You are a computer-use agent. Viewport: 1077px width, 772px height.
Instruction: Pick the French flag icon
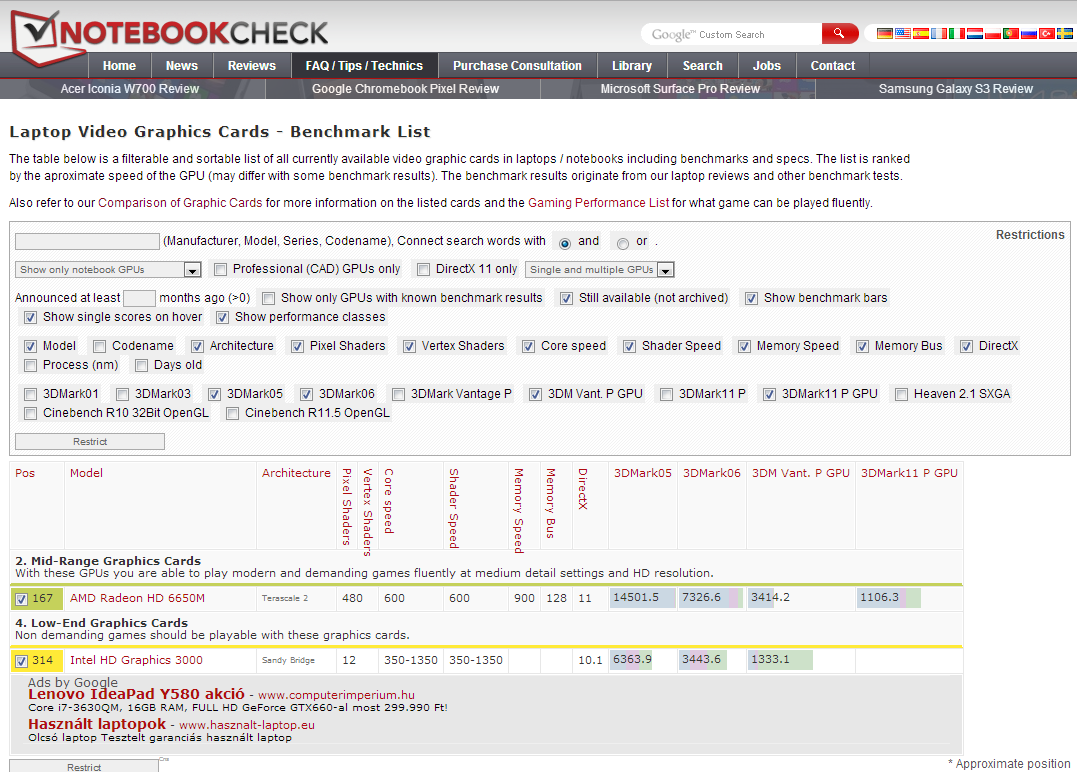pos(939,33)
